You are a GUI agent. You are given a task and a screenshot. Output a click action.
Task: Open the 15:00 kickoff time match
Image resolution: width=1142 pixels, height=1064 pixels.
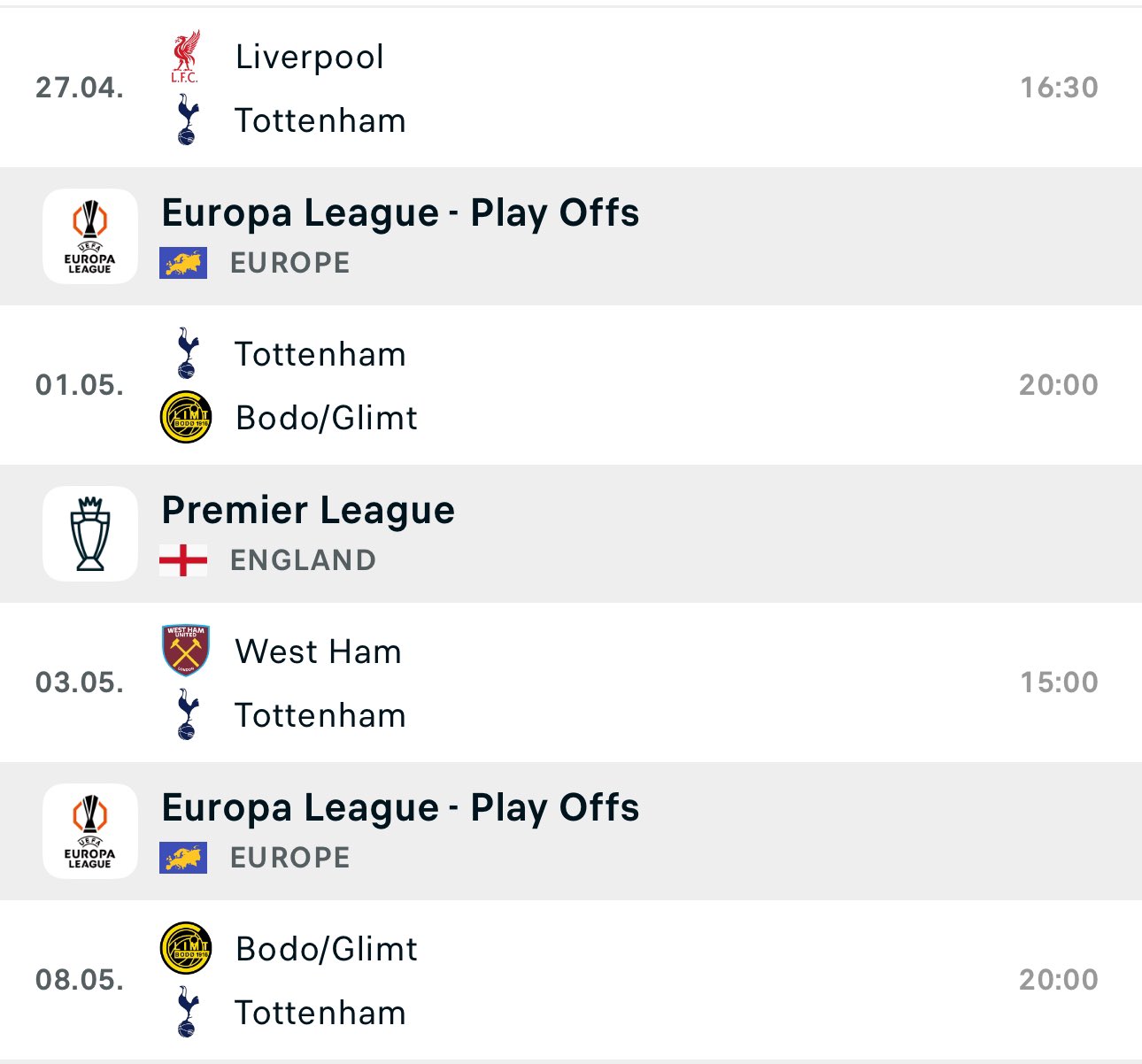point(571,682)
